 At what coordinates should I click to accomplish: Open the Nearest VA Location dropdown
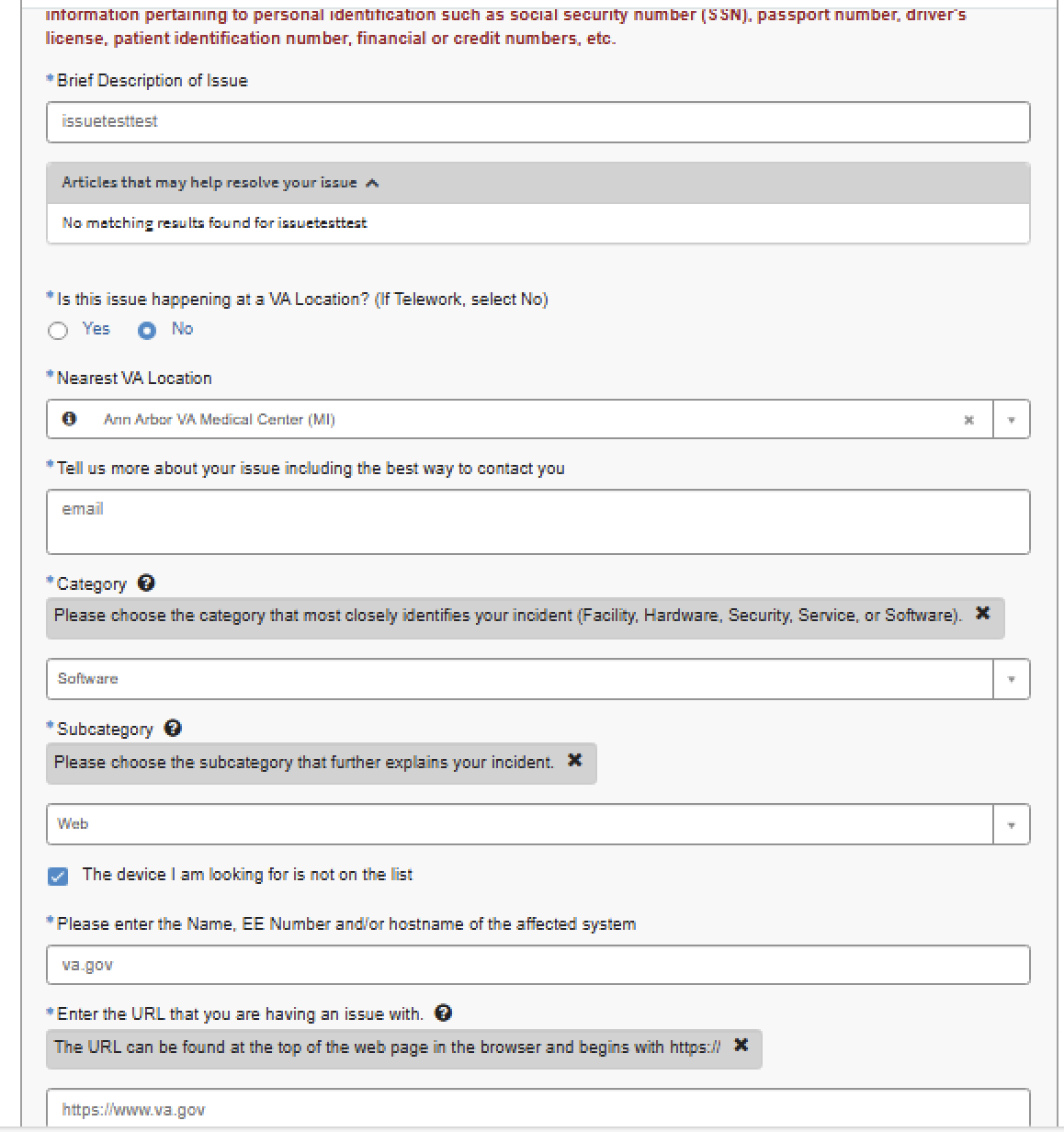1011,420
